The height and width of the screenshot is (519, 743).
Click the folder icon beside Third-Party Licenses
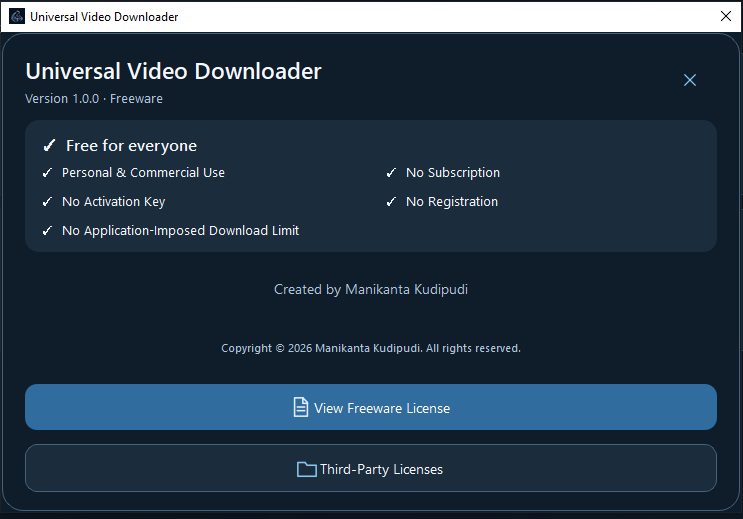pos(307,469)
